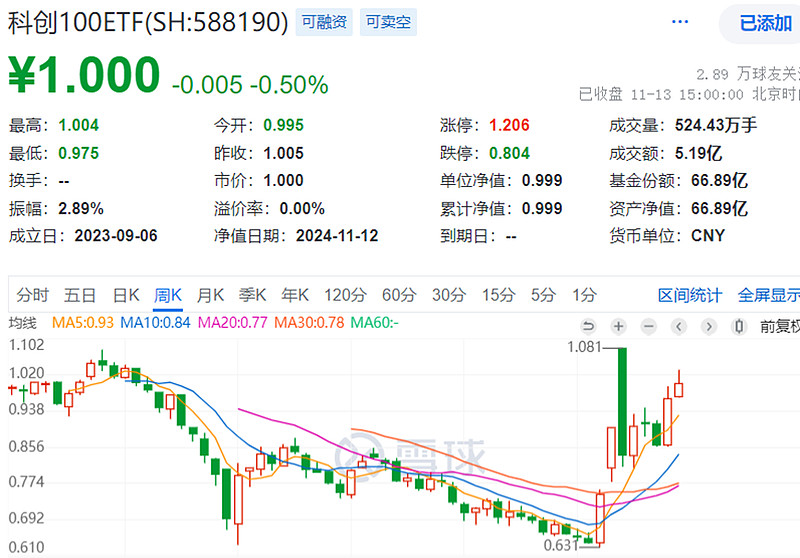Open 区间统计 range statistics
Screen dimensions: 800x558
[x=690, y=295]
